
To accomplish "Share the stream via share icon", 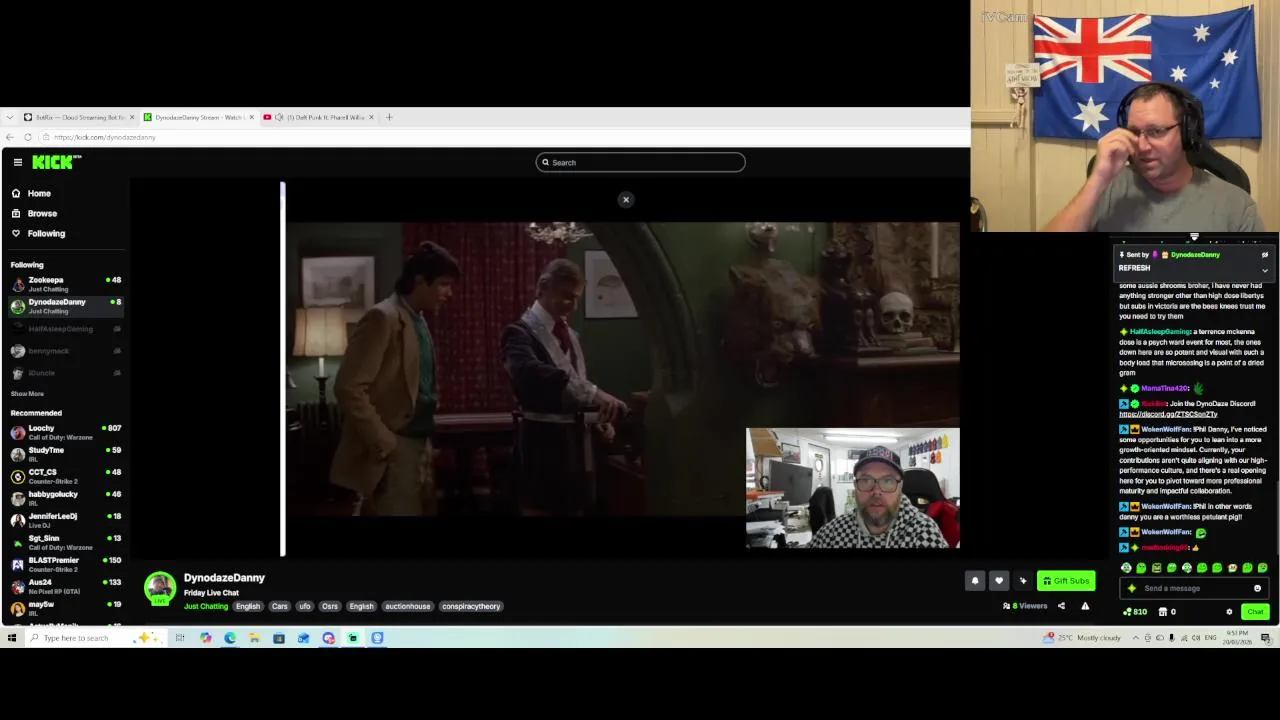I will (x=1061, y=606).
